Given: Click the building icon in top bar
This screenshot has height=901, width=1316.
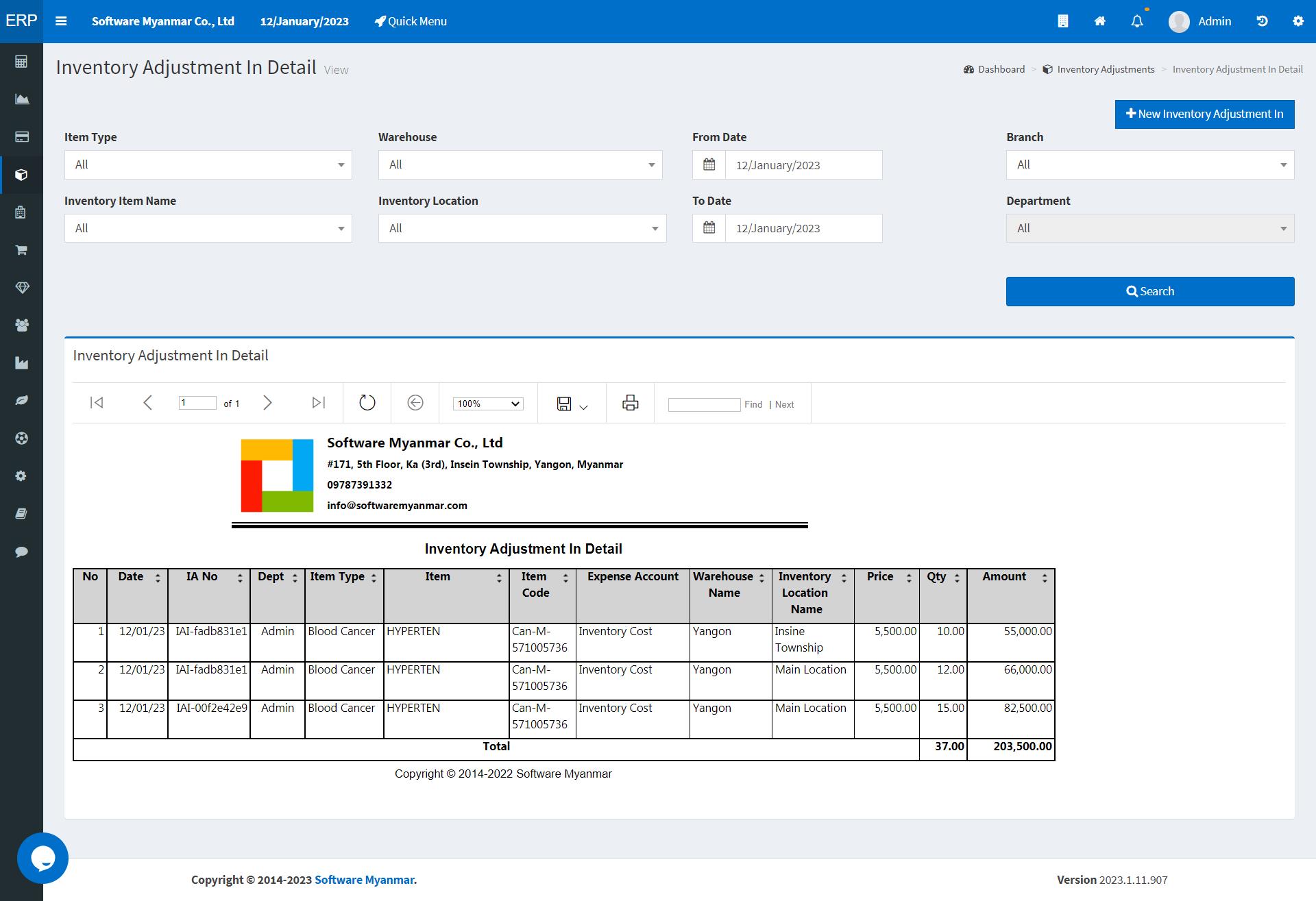Looking at the screenshot, I should click(x=1063, y=21).
